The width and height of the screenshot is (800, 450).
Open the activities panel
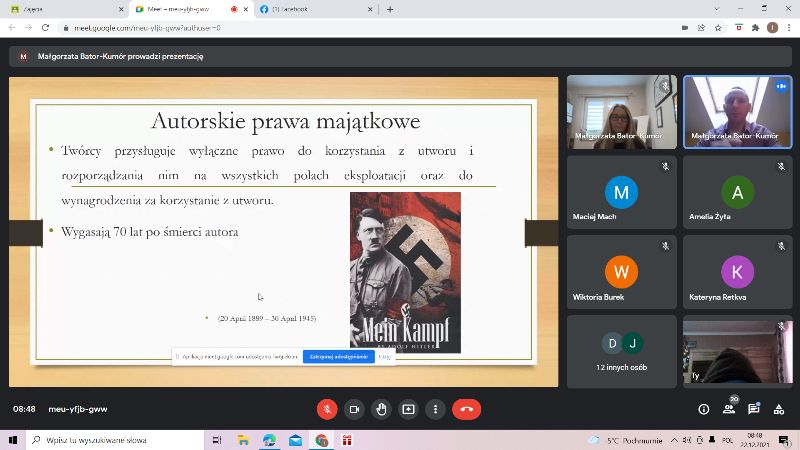tap(779, 409)
